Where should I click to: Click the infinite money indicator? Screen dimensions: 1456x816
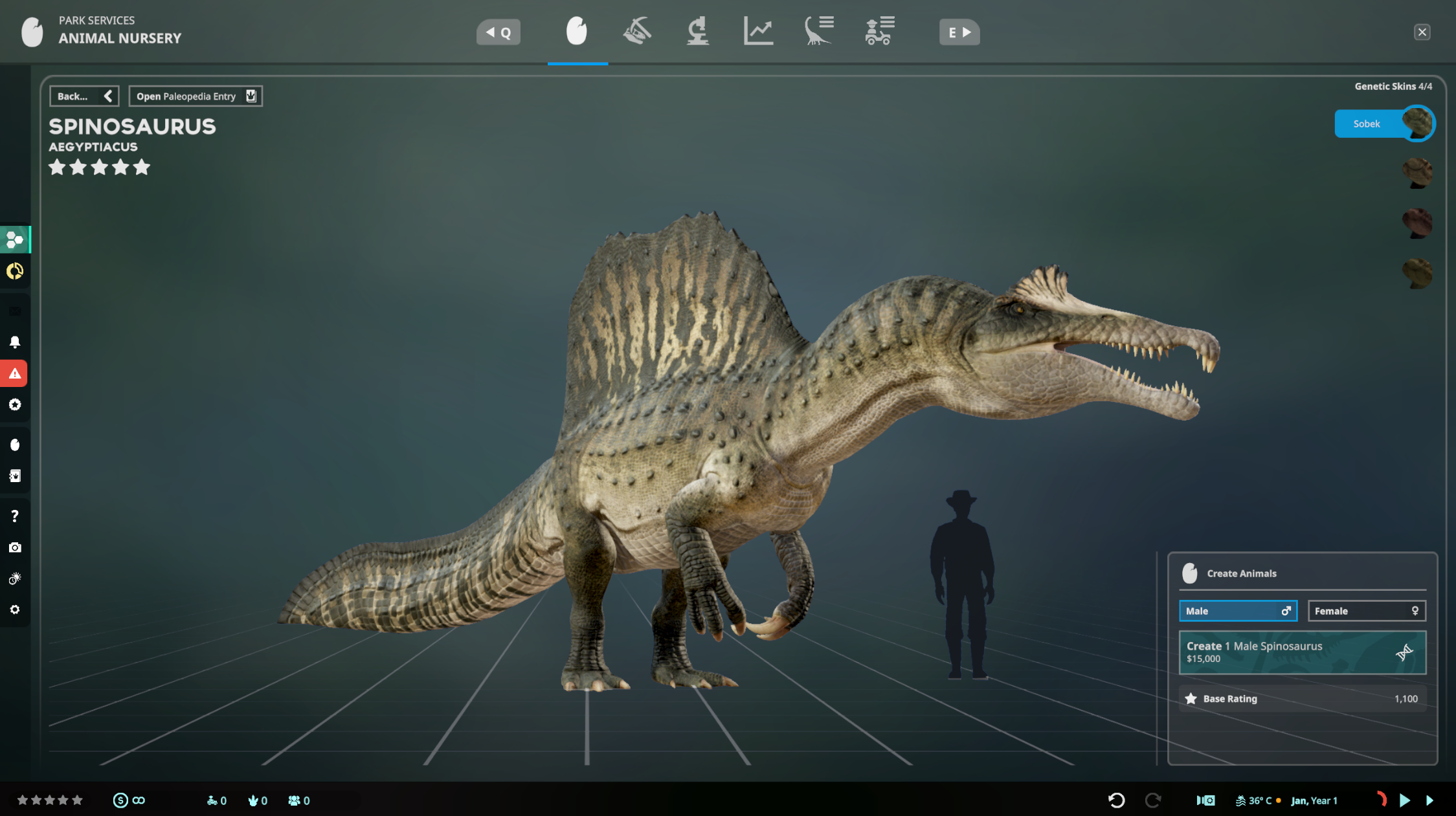129,800
